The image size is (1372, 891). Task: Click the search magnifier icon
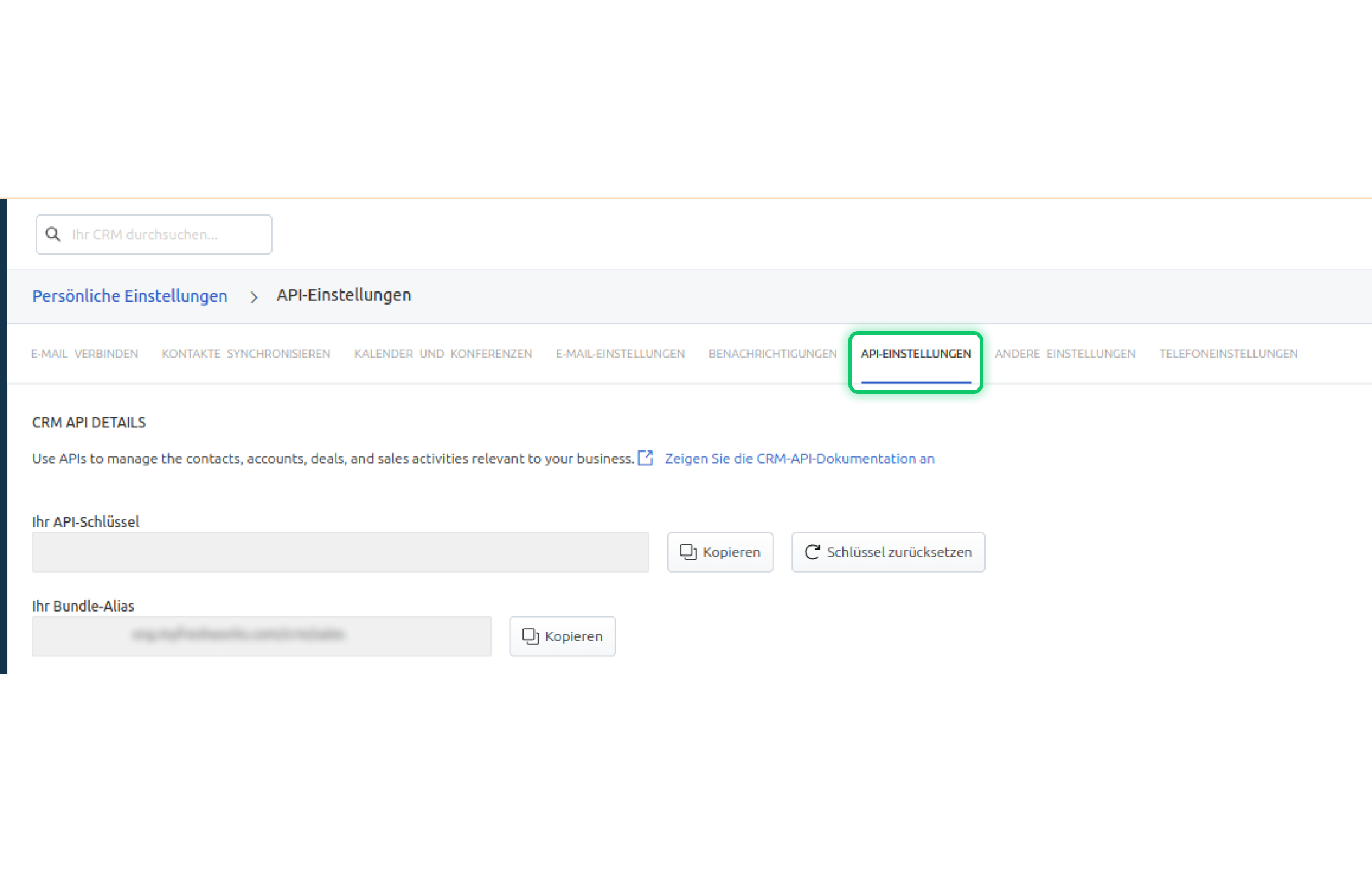coord(53,234)
